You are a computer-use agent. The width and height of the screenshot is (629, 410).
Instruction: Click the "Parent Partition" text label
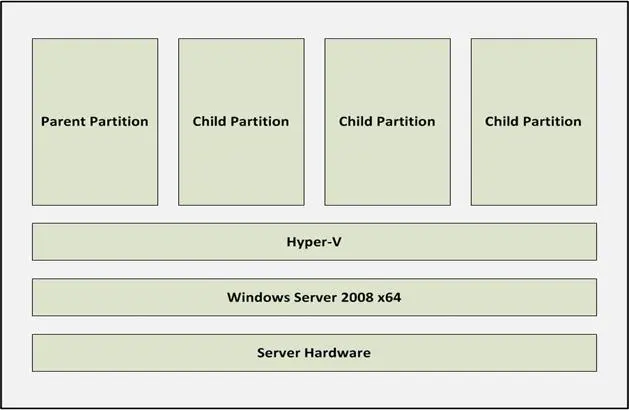[x=94, y=122]
